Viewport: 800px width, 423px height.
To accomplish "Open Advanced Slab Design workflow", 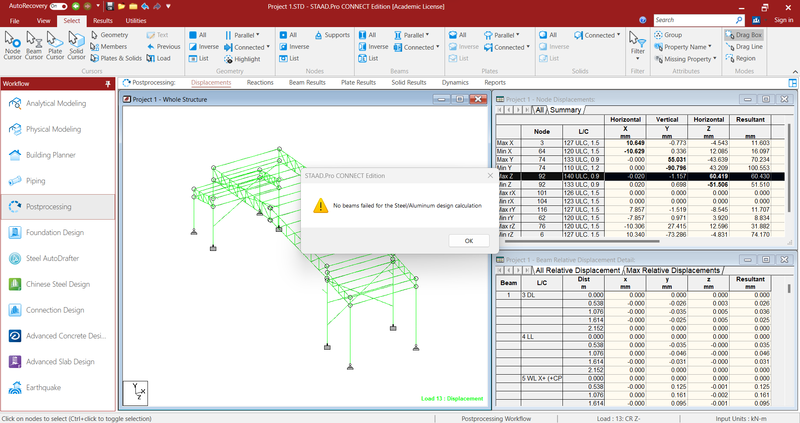I will coord(58,361).
